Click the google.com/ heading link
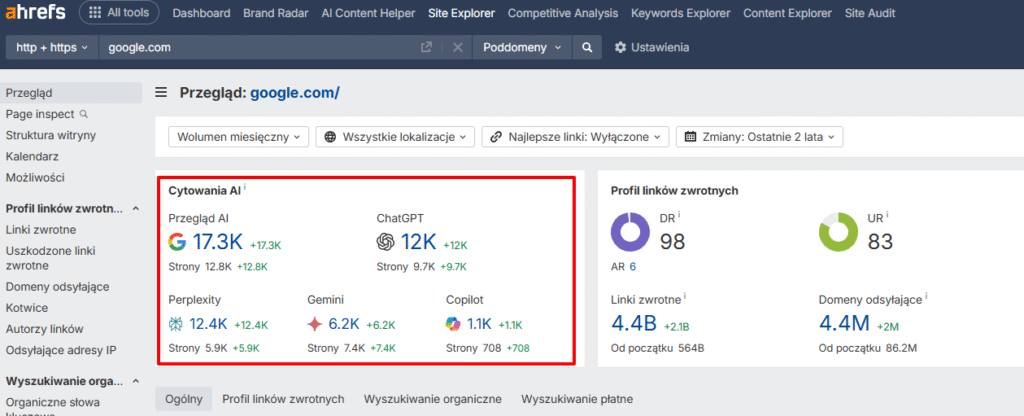This screenshot has height=416, width=1024. coord(295,93)
